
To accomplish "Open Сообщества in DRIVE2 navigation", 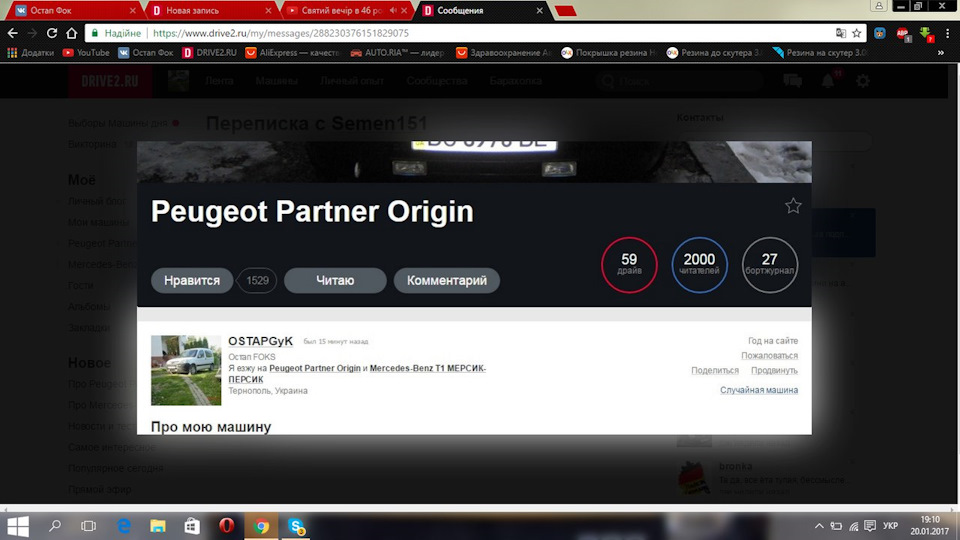I will 437,81.
